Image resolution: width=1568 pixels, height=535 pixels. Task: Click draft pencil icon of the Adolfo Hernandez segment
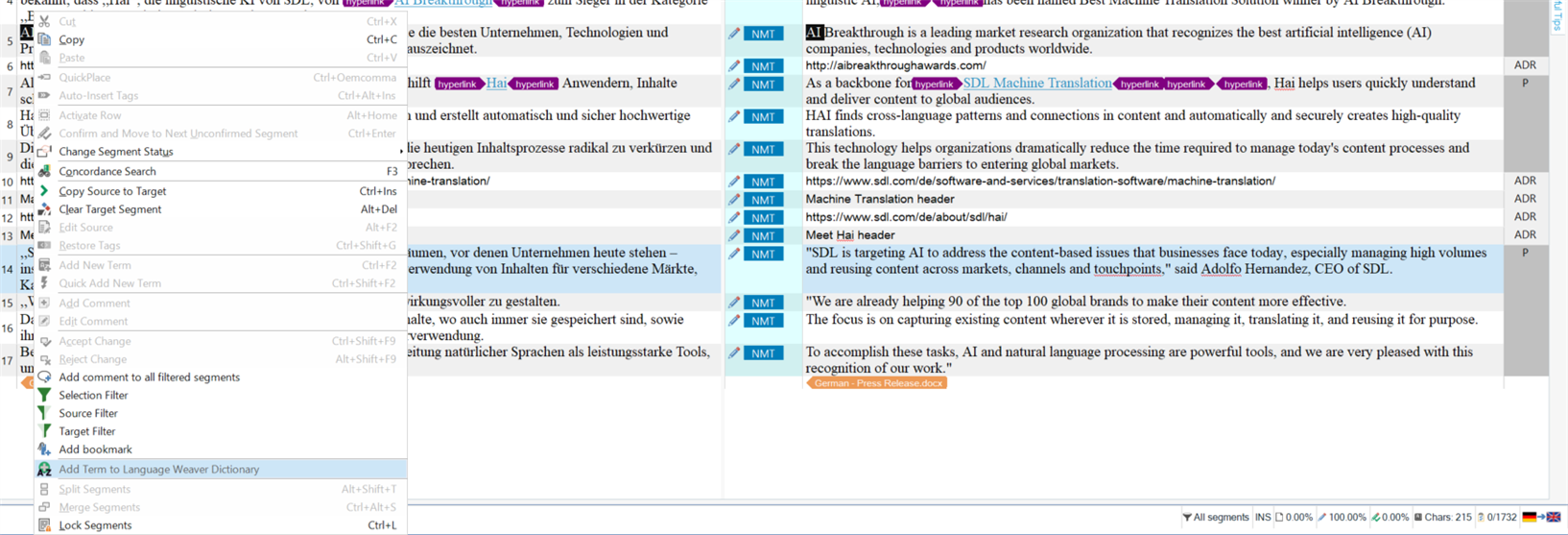pyautogui.click(x=734, y=255)
